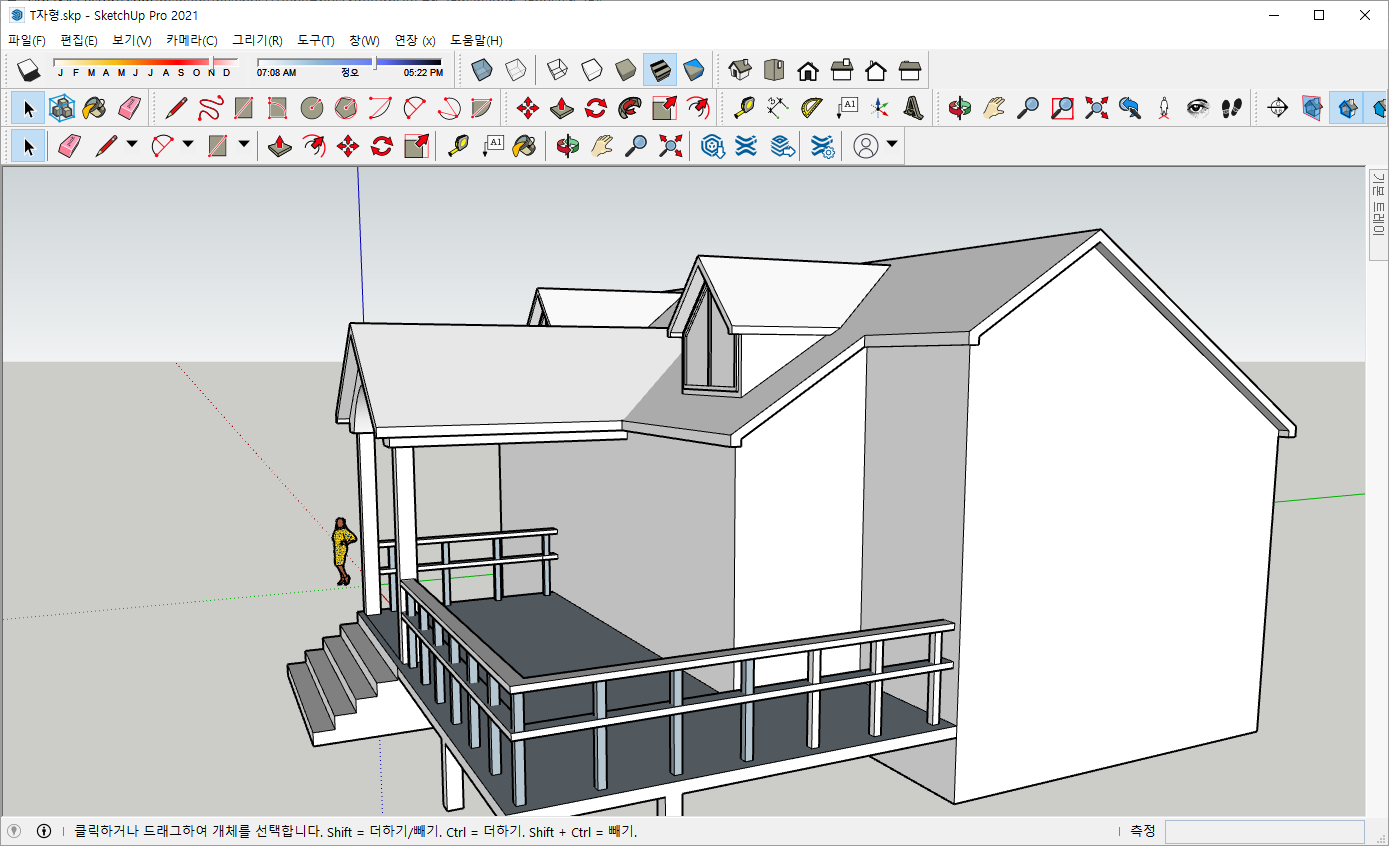Screen dimensions: 1389x846
Task: Click Send to LayOut icon
Action: pyautogui.click(x=783, y=147)
